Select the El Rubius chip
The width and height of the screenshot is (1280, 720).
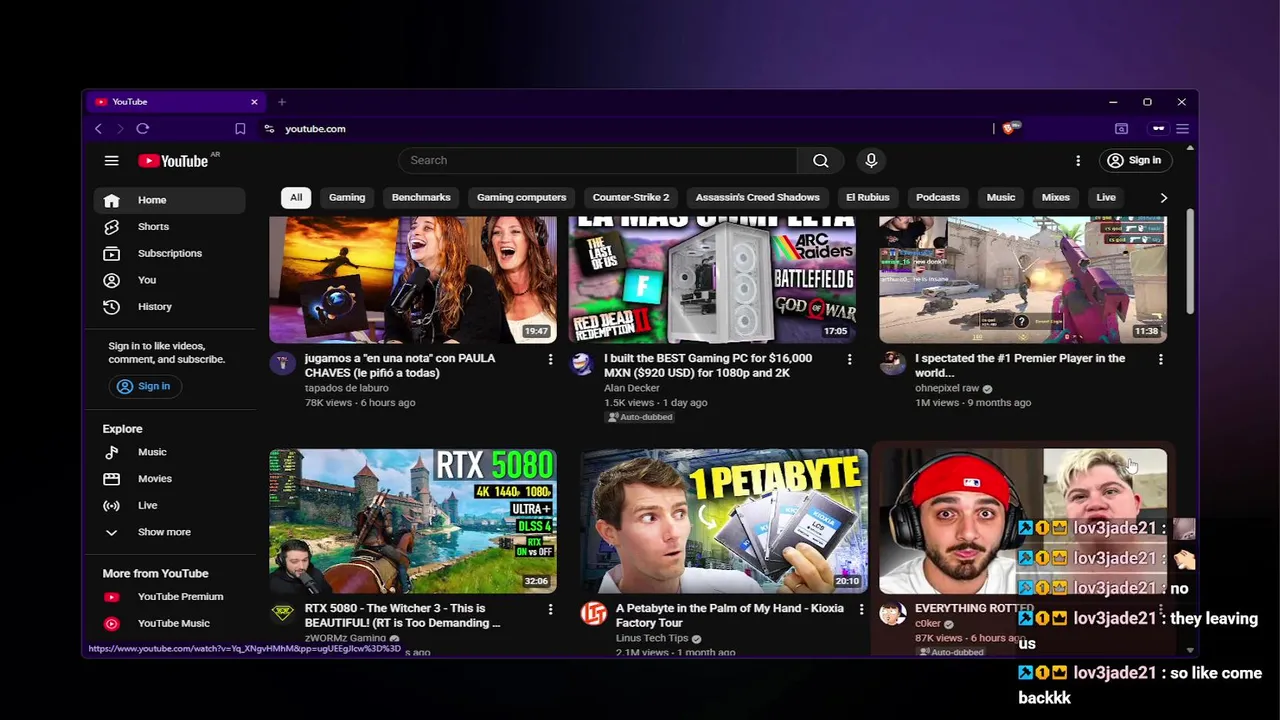pyautogui.click(x=867, y=197)
